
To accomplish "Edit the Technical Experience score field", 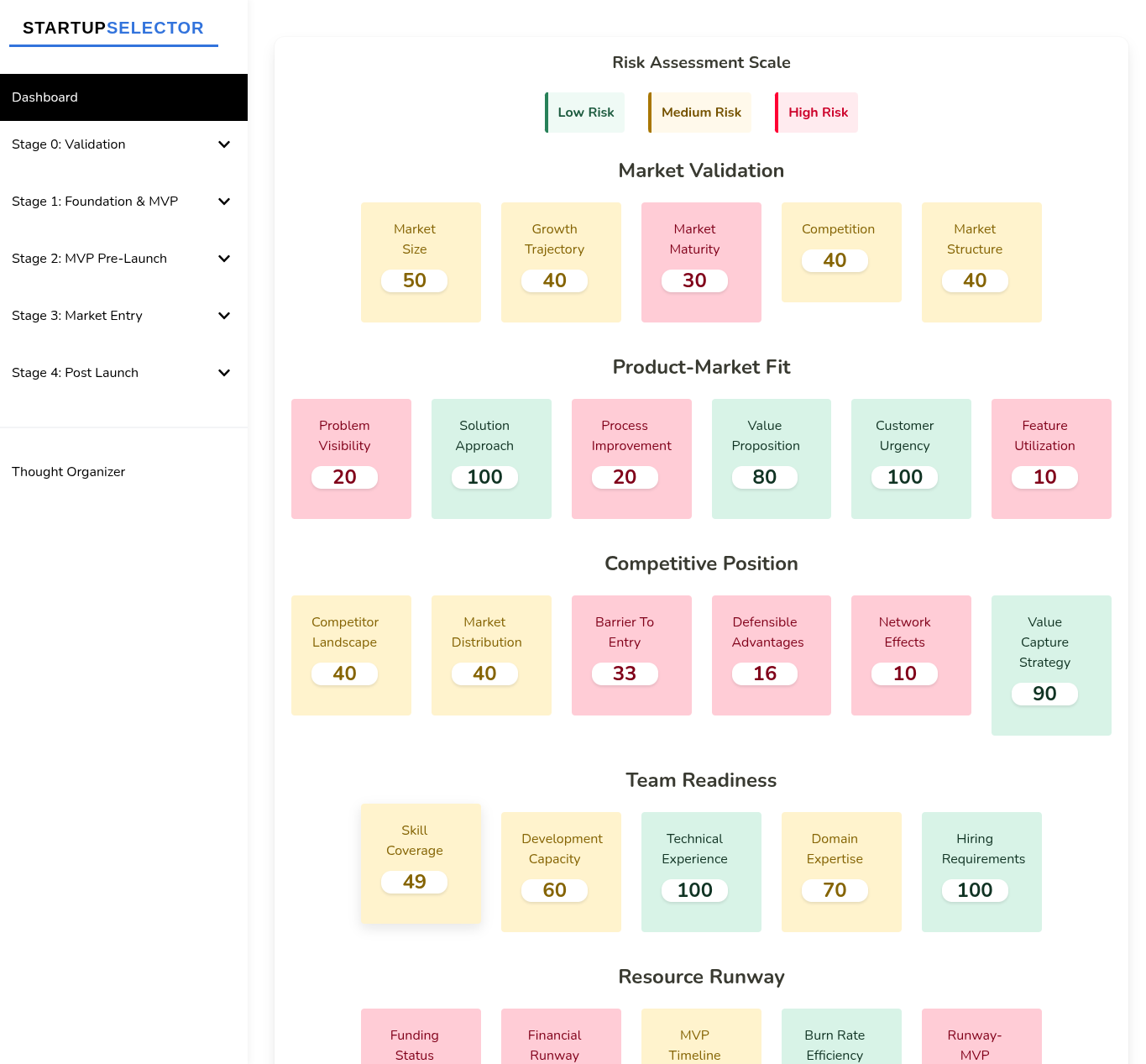I will tap(694, 890).
